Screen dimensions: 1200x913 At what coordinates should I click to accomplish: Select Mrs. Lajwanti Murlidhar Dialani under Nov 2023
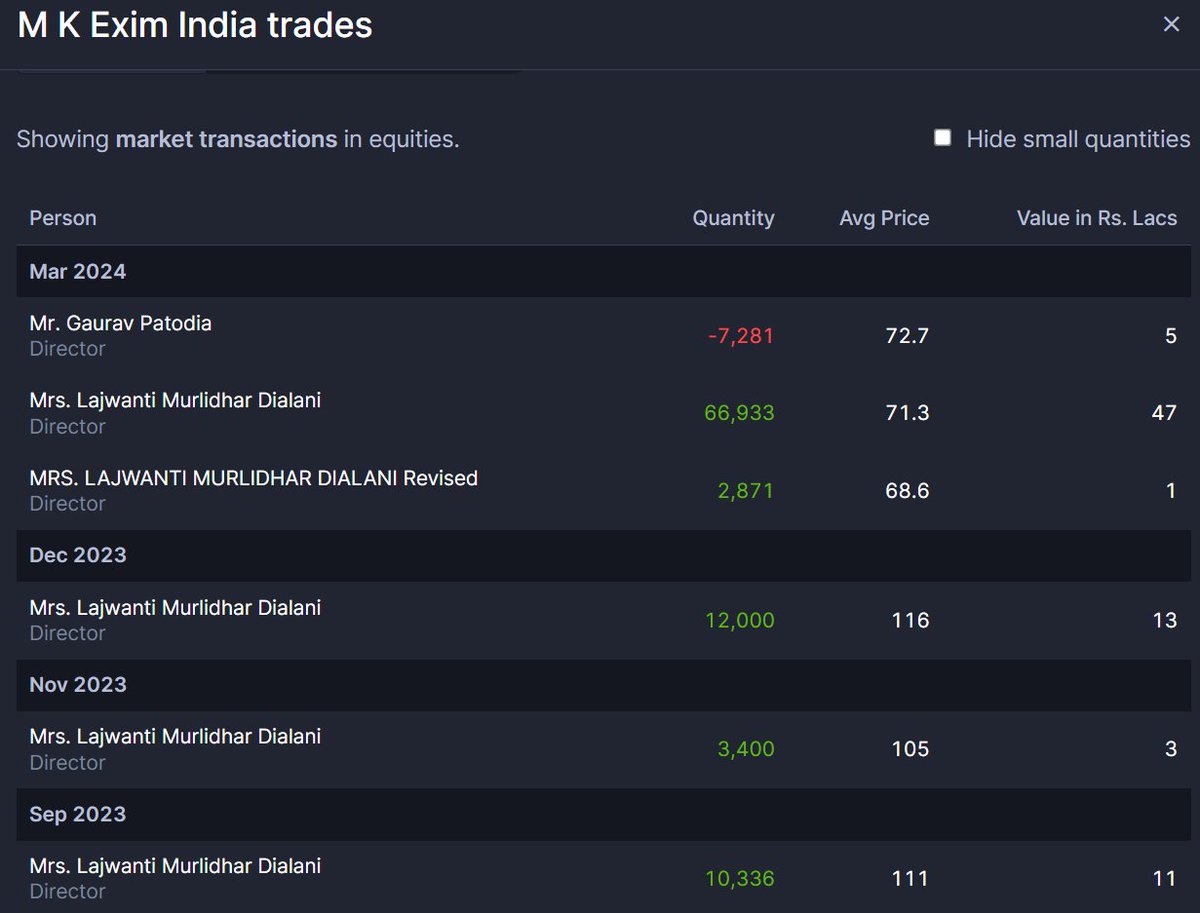click(175, 736)
